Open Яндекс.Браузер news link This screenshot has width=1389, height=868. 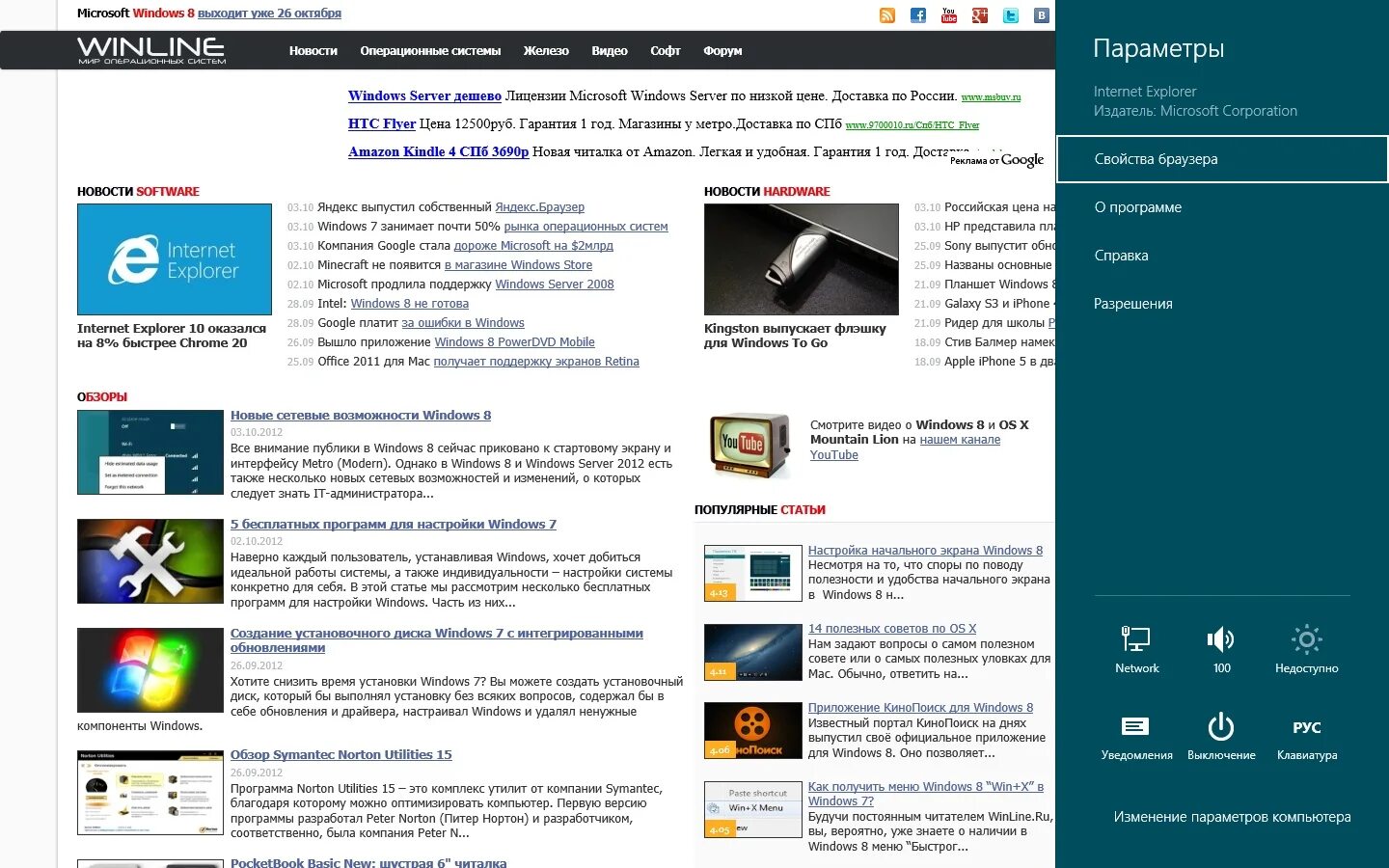coord(539,207)
